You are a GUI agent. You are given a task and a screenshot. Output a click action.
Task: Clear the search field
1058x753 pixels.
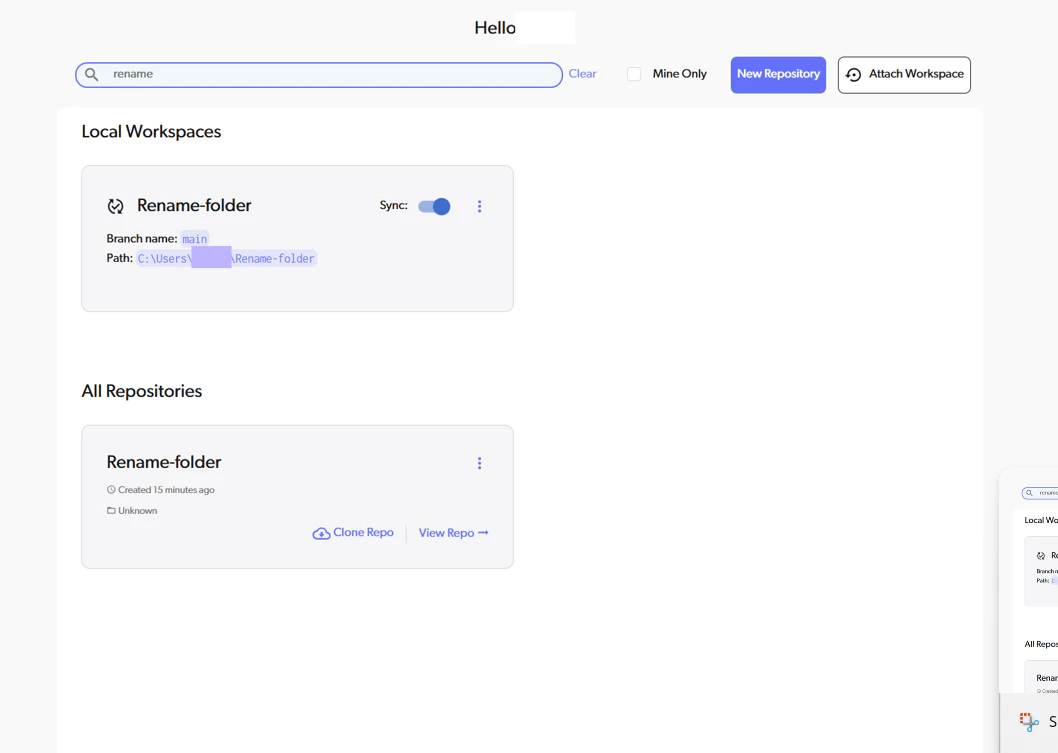point(582,74)
